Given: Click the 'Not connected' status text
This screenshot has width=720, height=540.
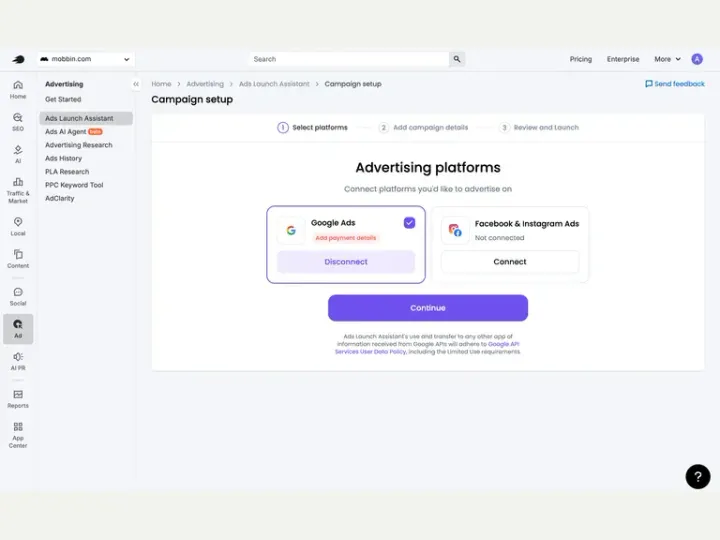Looking at the screenshot, I should pyautogui.click(x=499, y=238).
